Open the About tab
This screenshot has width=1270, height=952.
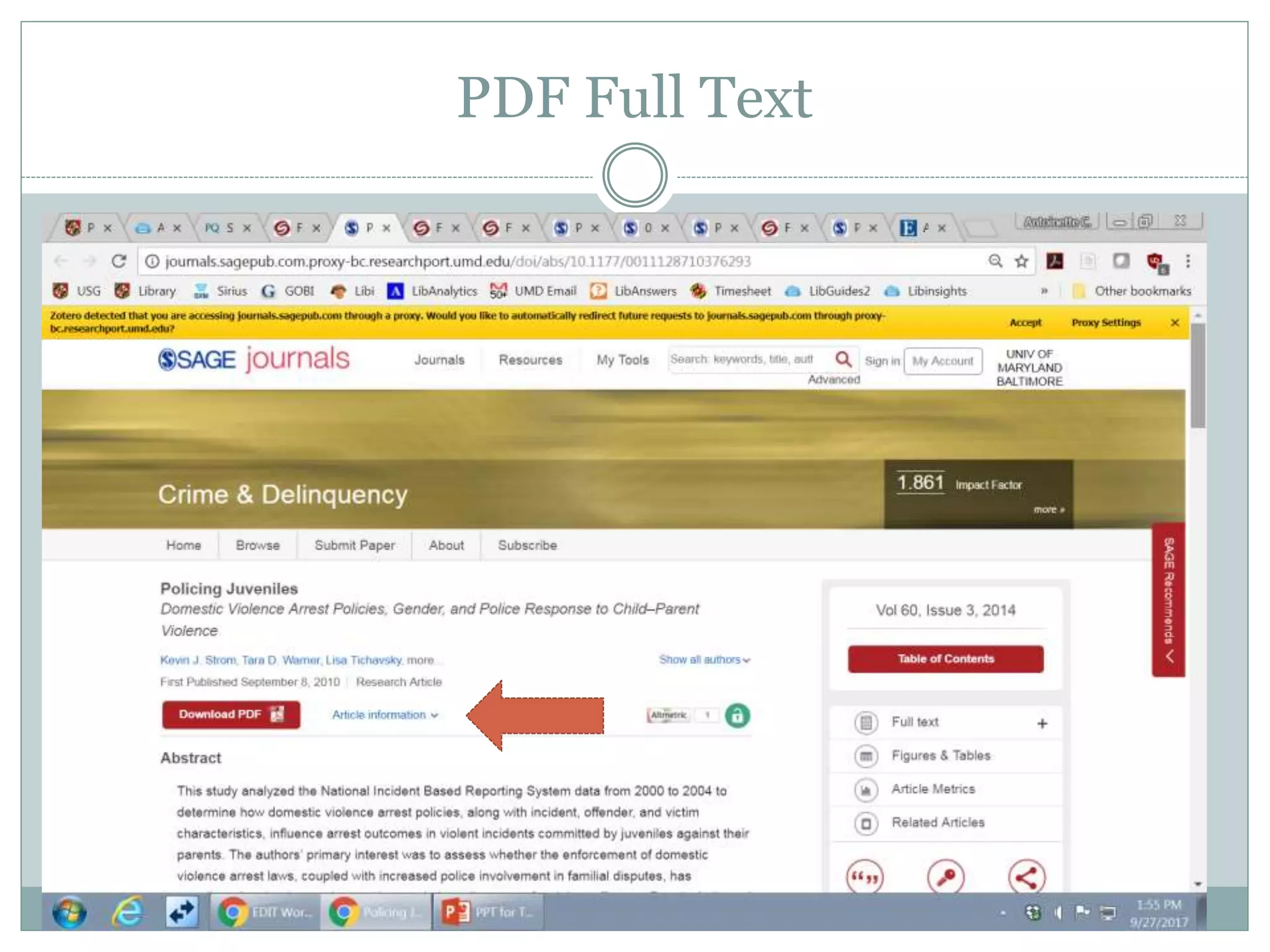(446, 545)
